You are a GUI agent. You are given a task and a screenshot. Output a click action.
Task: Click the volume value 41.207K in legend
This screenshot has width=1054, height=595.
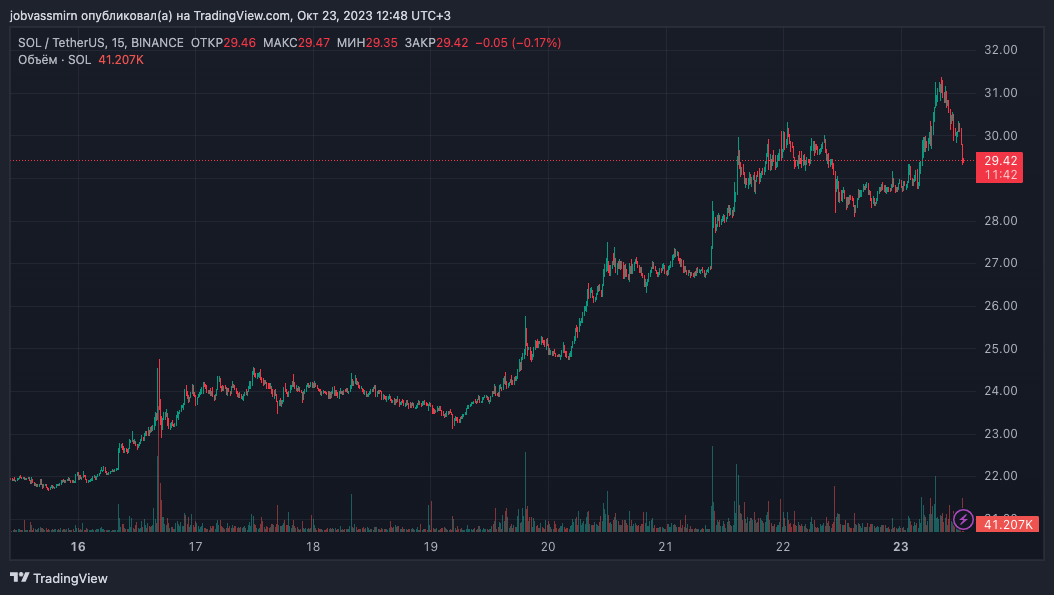click(x=121, y=60)
